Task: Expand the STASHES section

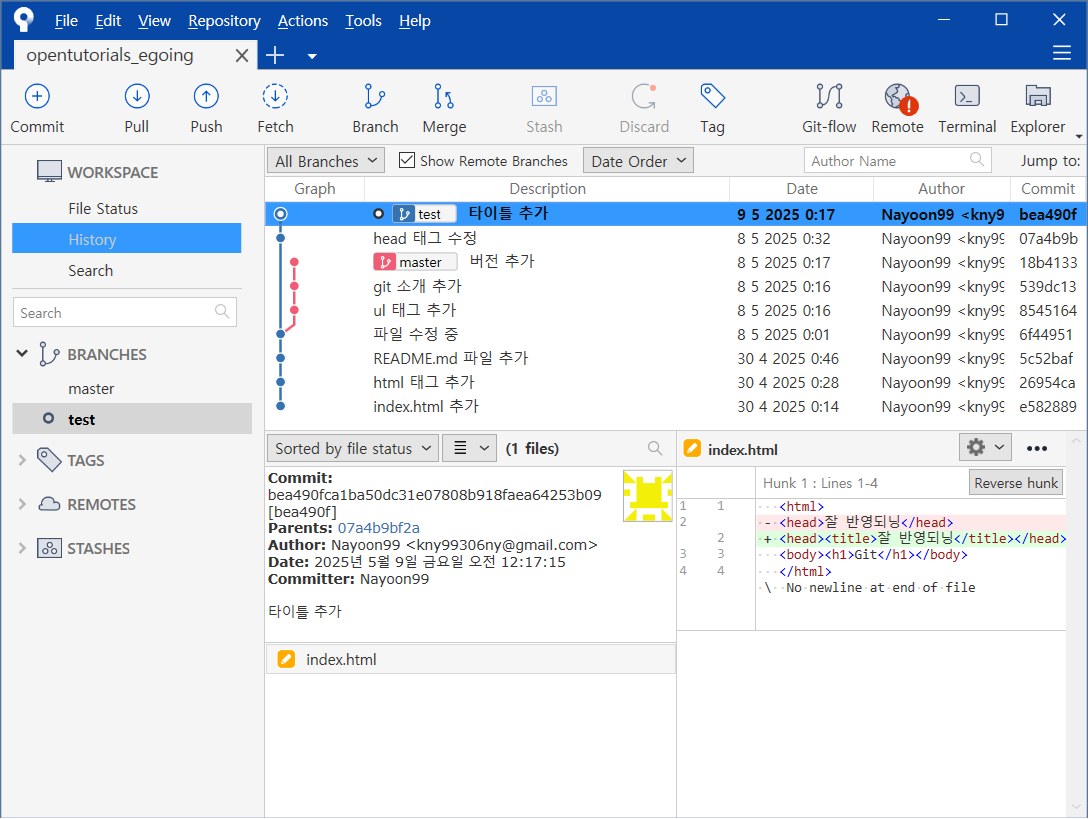Action: click(x=22, y=548)
